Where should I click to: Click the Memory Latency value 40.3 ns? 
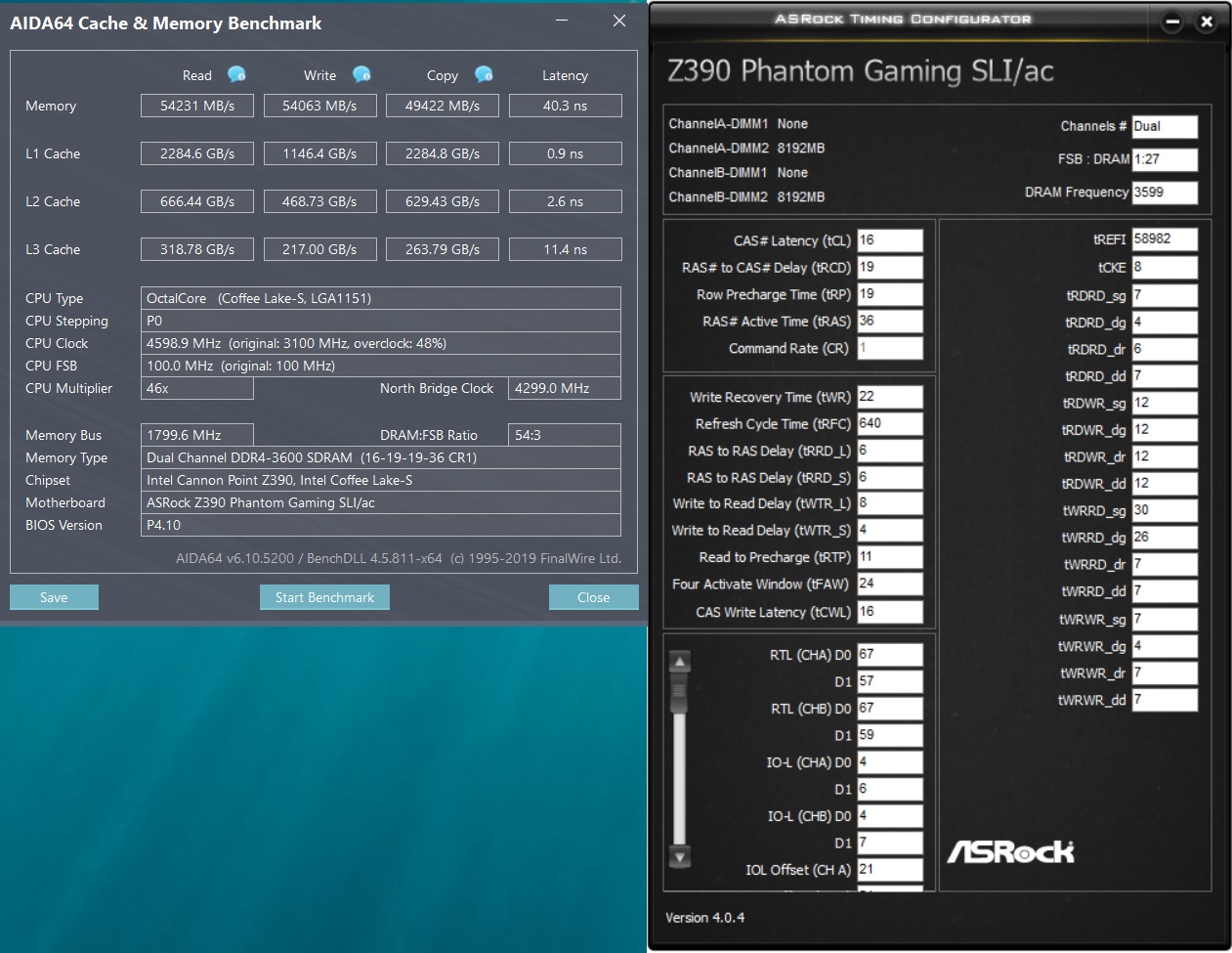coord(565,106)
